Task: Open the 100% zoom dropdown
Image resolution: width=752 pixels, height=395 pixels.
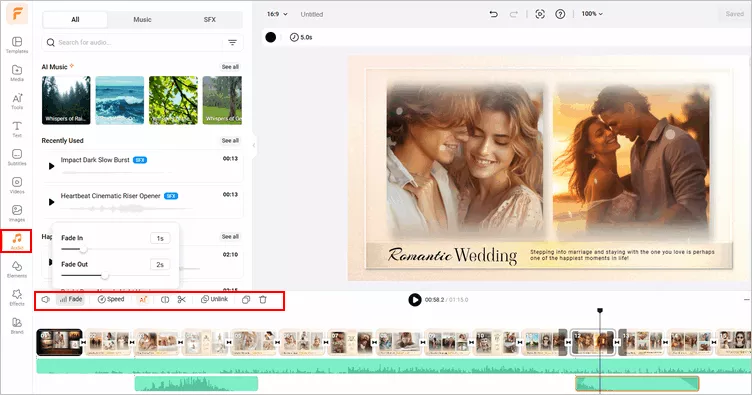Action: [592, 14]
